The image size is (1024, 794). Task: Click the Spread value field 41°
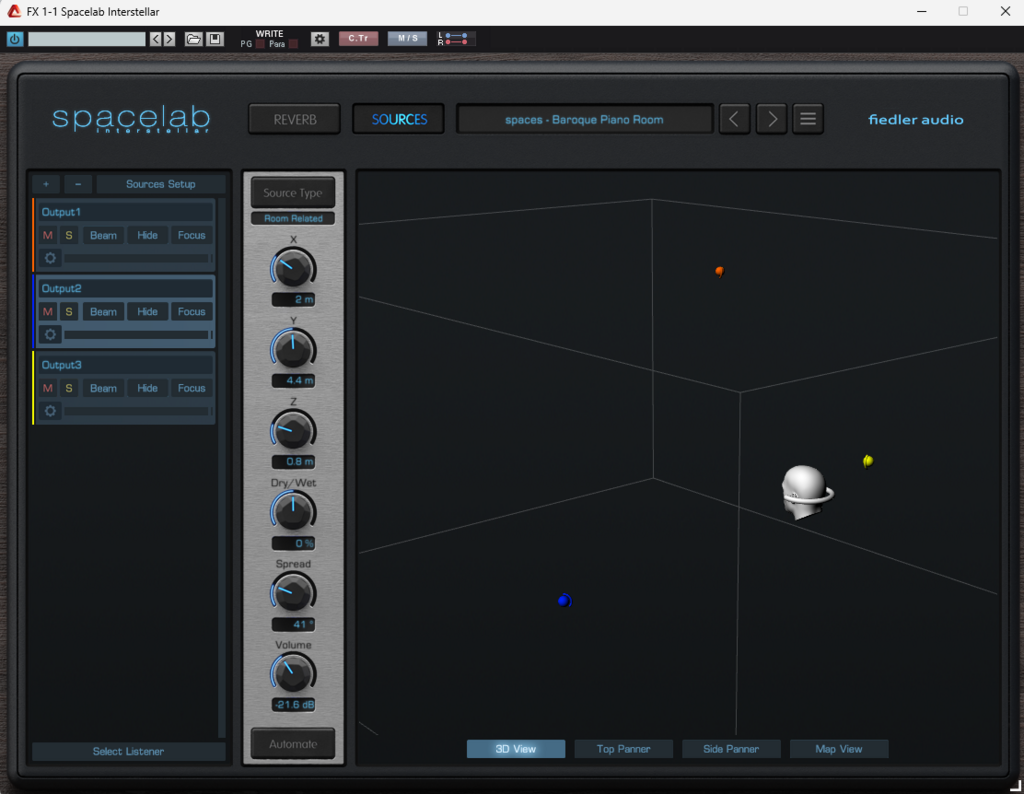pyautogui.click(x=293, y=624)
